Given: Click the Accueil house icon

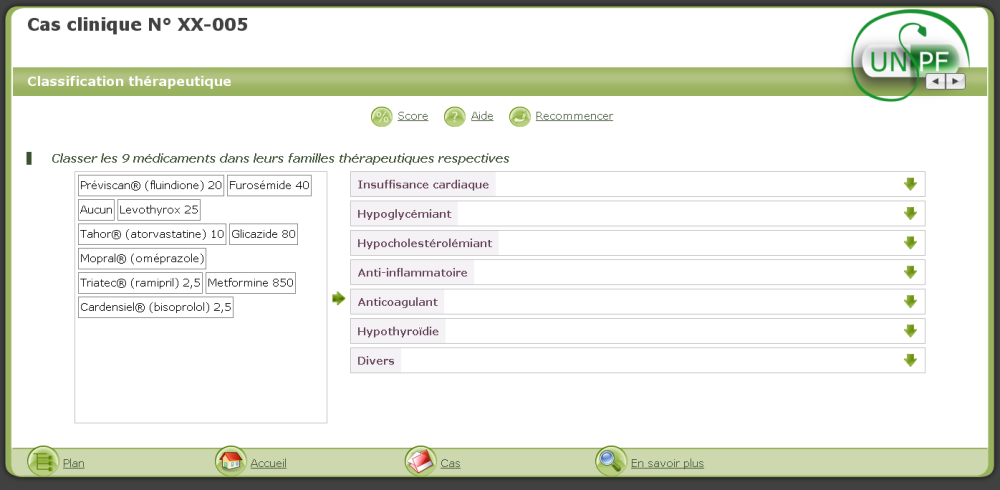Looking at the screenshot, I should (231, 462).
